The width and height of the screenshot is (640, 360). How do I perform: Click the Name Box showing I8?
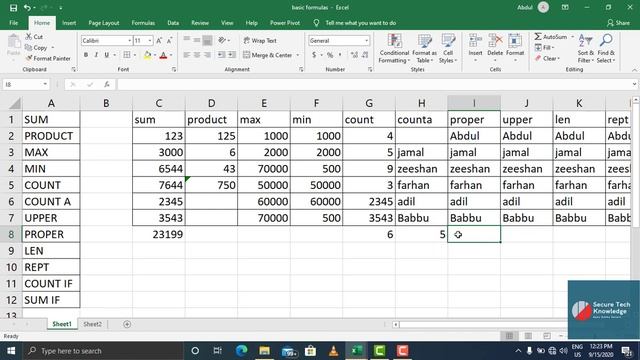pyautogui.click(x=25, y=84)
